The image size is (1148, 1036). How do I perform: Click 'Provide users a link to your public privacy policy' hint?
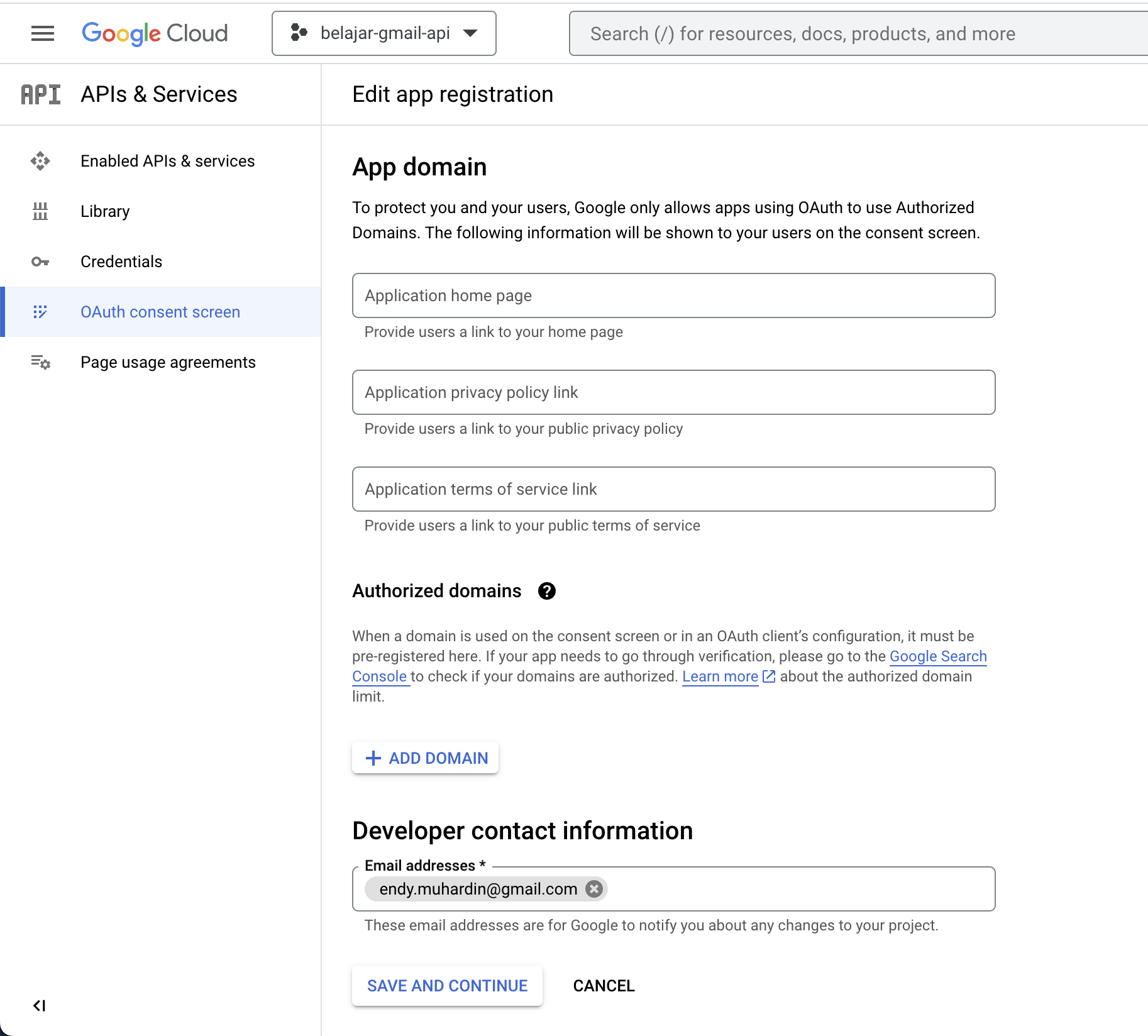pyautogui.click(x=524, y=429)
